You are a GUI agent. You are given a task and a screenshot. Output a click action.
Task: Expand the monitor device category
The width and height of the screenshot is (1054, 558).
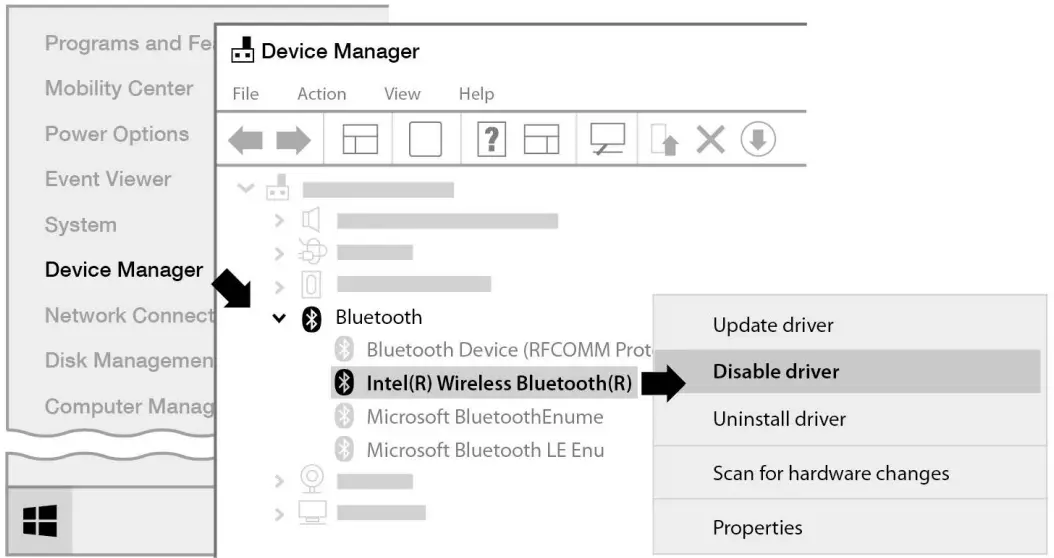pyautogui.click(x=280, y=514)
